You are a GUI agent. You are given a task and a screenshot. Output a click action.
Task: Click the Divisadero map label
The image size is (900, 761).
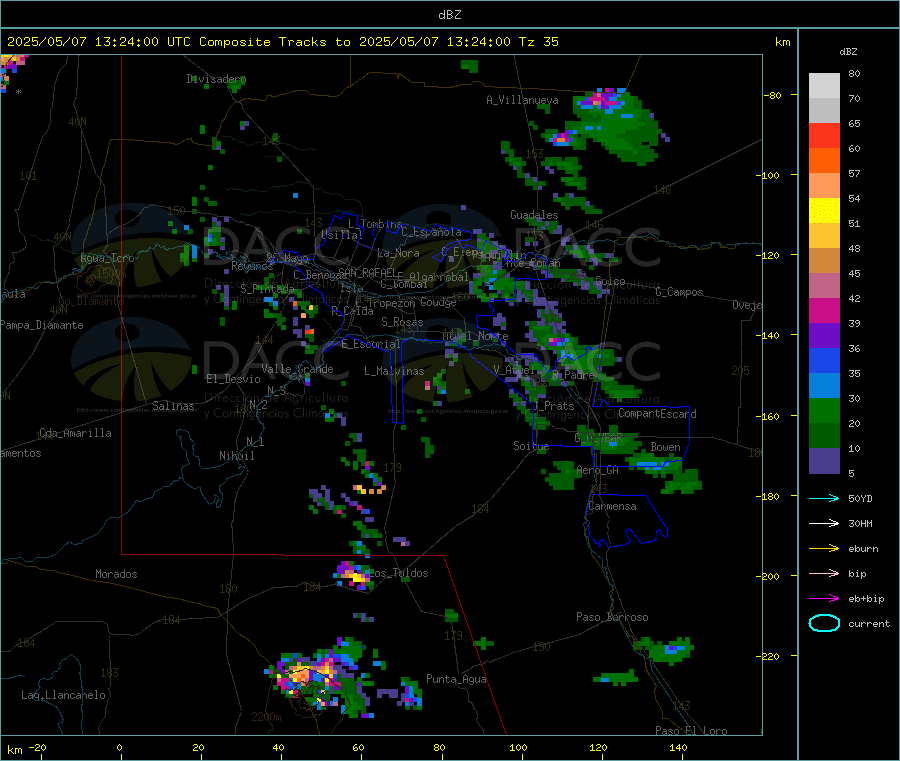216,79
